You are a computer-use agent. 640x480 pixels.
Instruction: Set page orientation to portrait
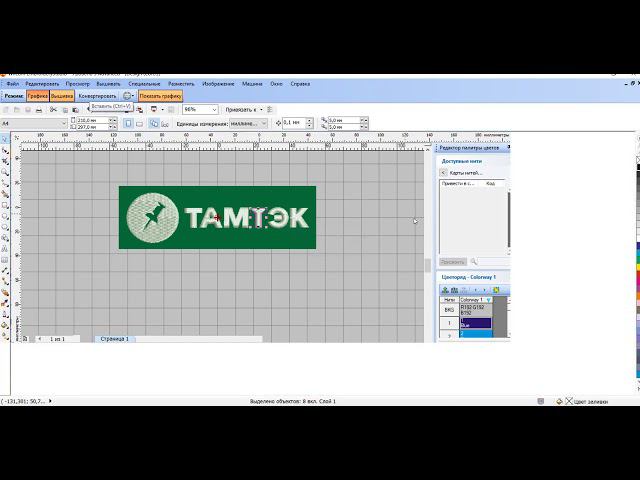[x=128, y=123]
